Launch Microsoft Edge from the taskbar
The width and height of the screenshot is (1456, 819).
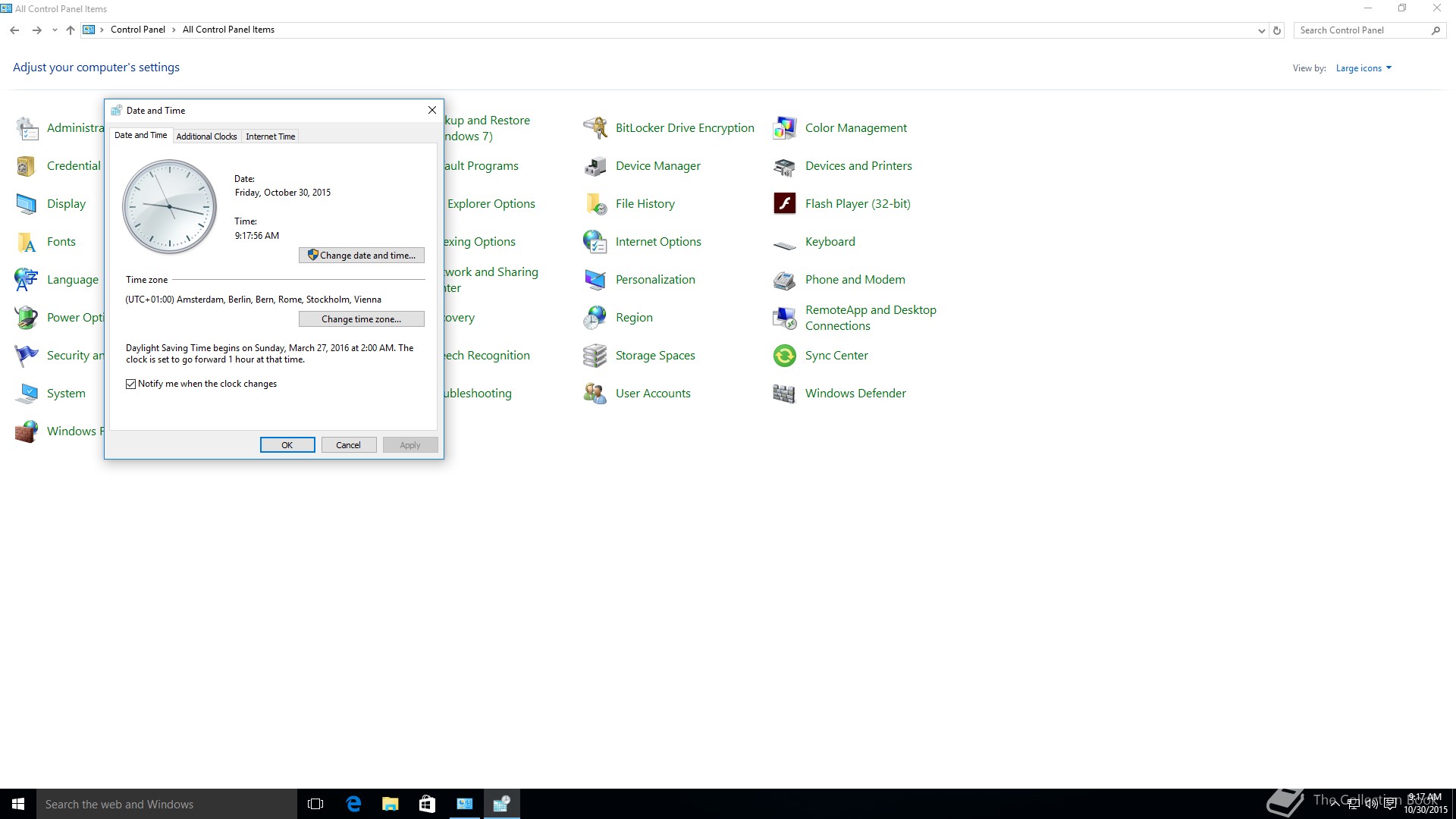353,804
